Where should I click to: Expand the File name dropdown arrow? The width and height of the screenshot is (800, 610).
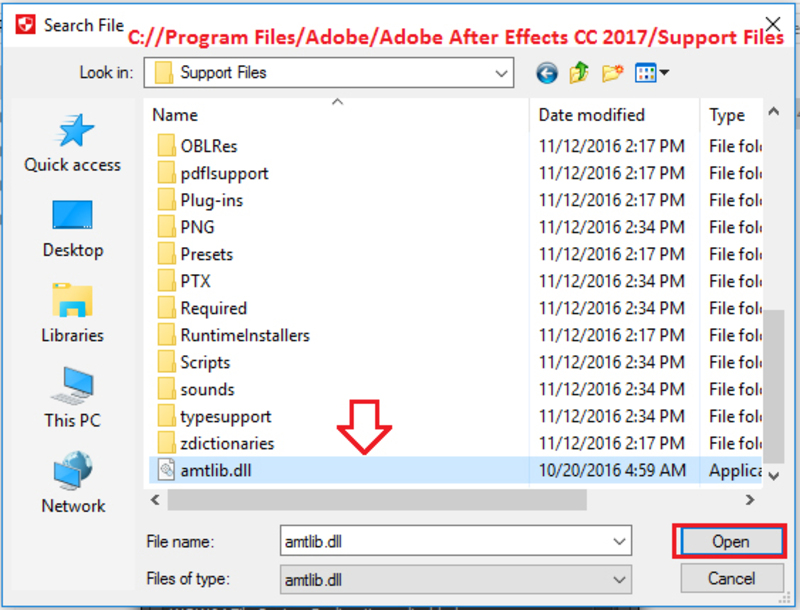pyautogui.click(x=619, y=541)
